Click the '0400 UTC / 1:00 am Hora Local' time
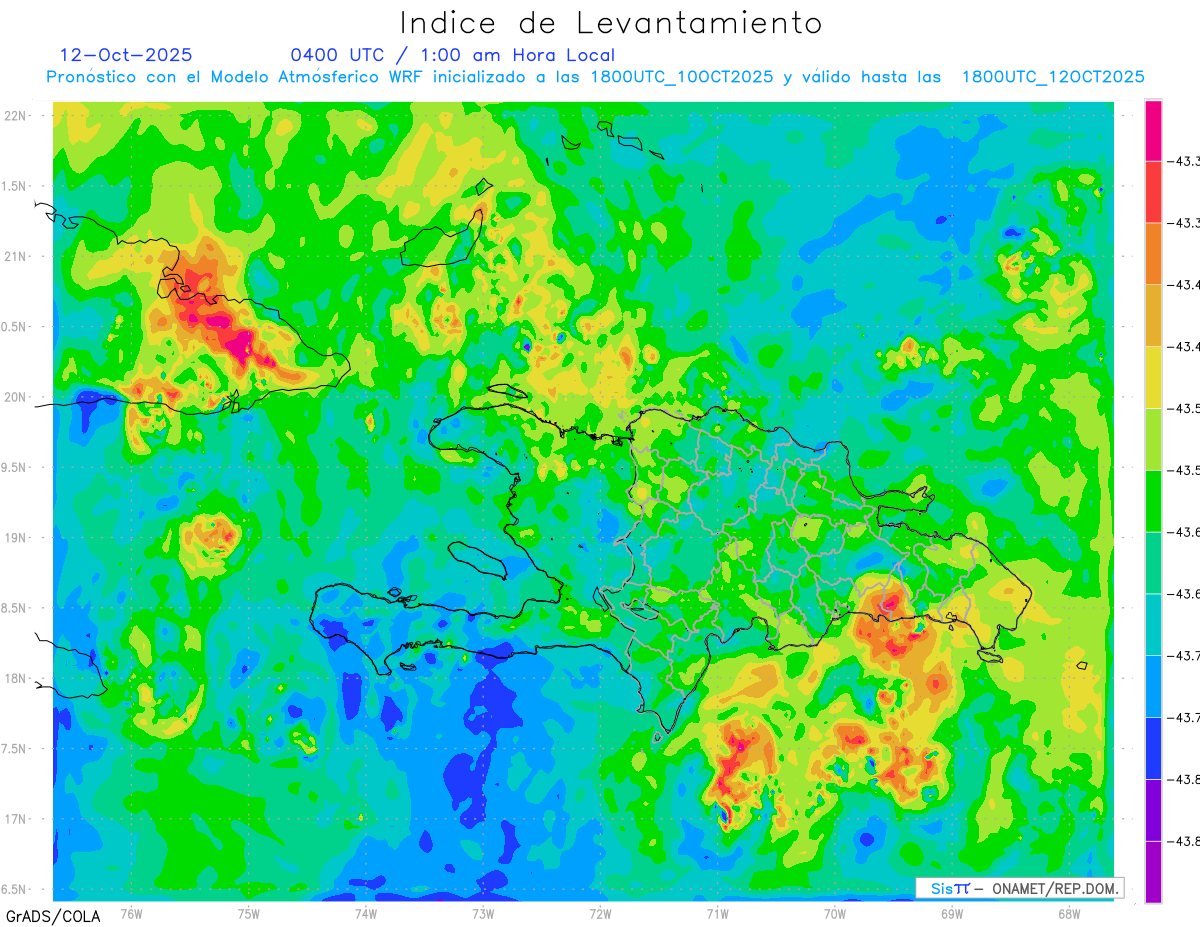This screenshot has height=927, width=1200. click(x=452, y=55)
